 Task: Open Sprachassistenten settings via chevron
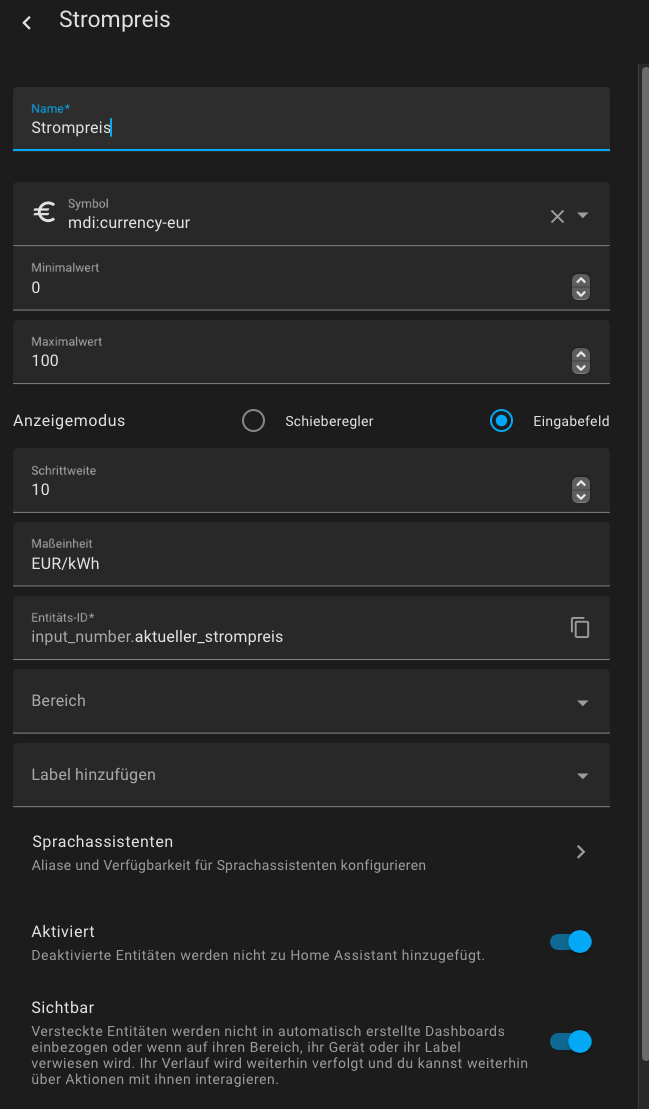[x=581, y=852]
